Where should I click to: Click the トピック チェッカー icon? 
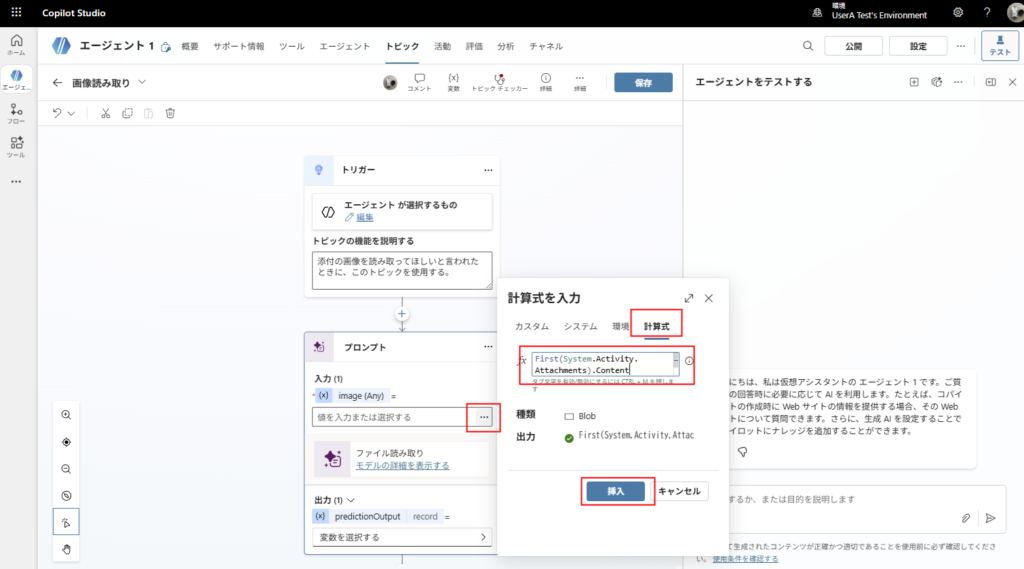(x=500, y=79)
